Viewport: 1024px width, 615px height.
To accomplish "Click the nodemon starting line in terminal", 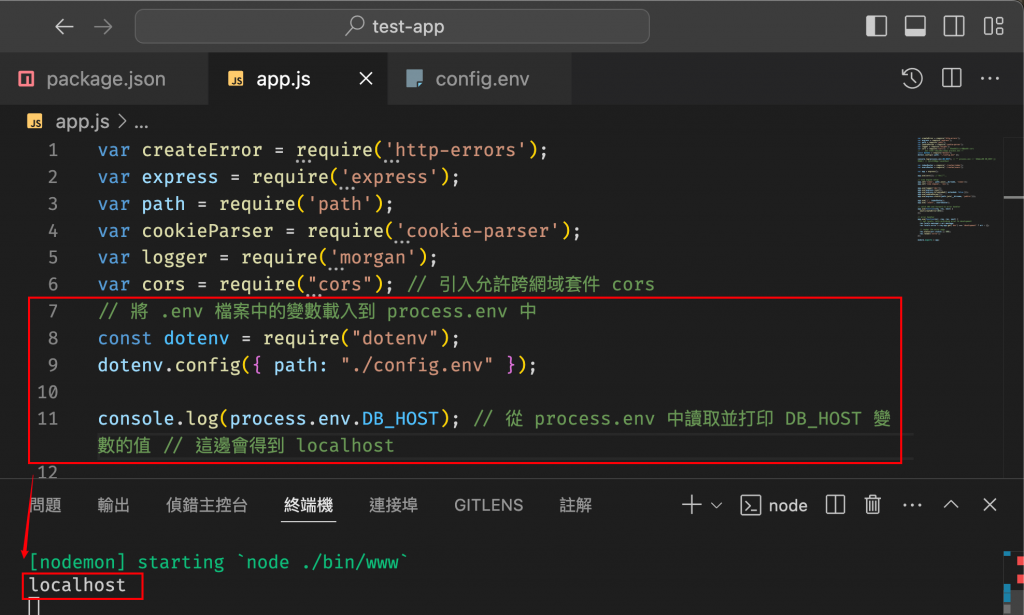I will click(x=218, y=562).
